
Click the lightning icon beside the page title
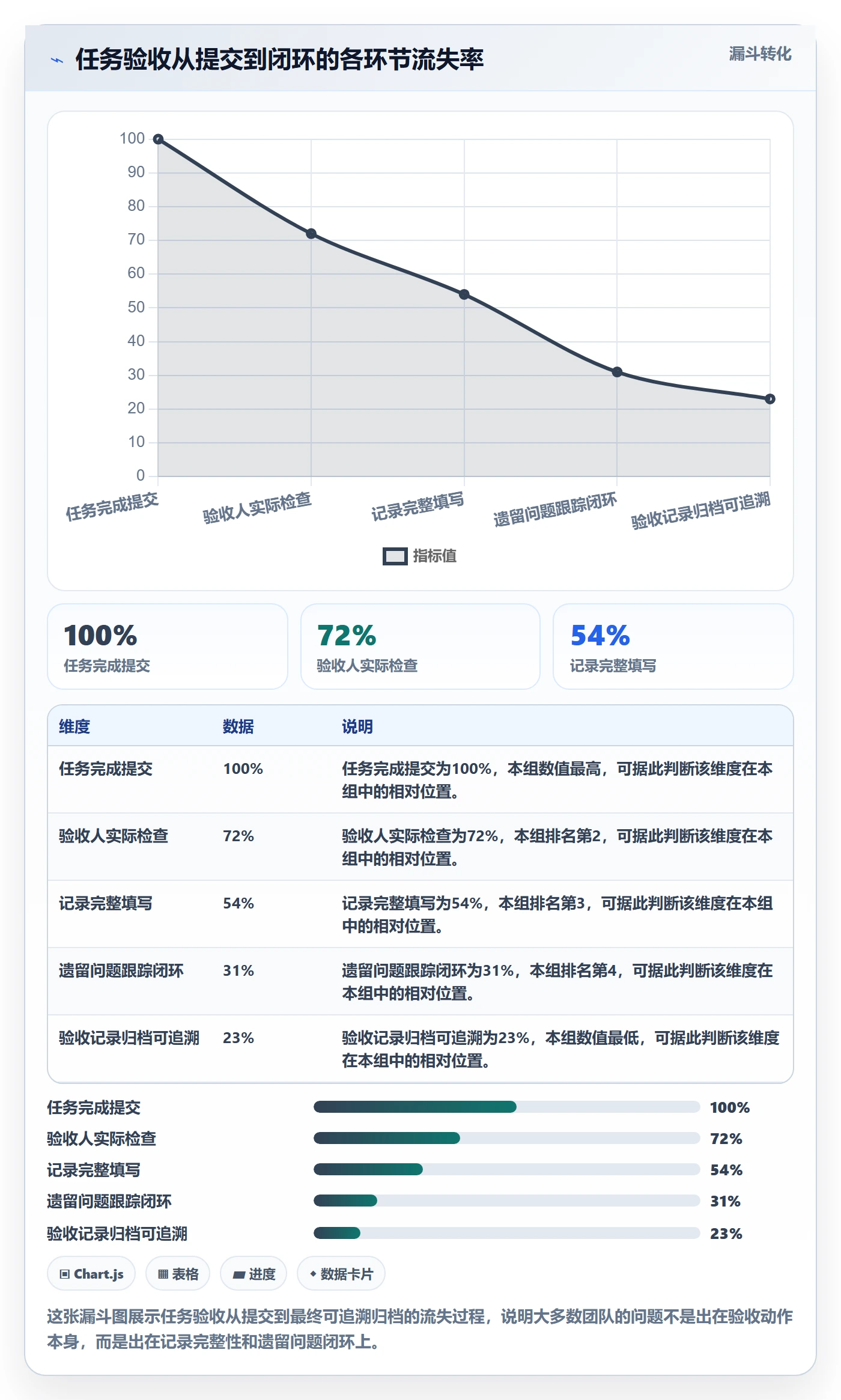pyautogui.click(x=57, y=60)
